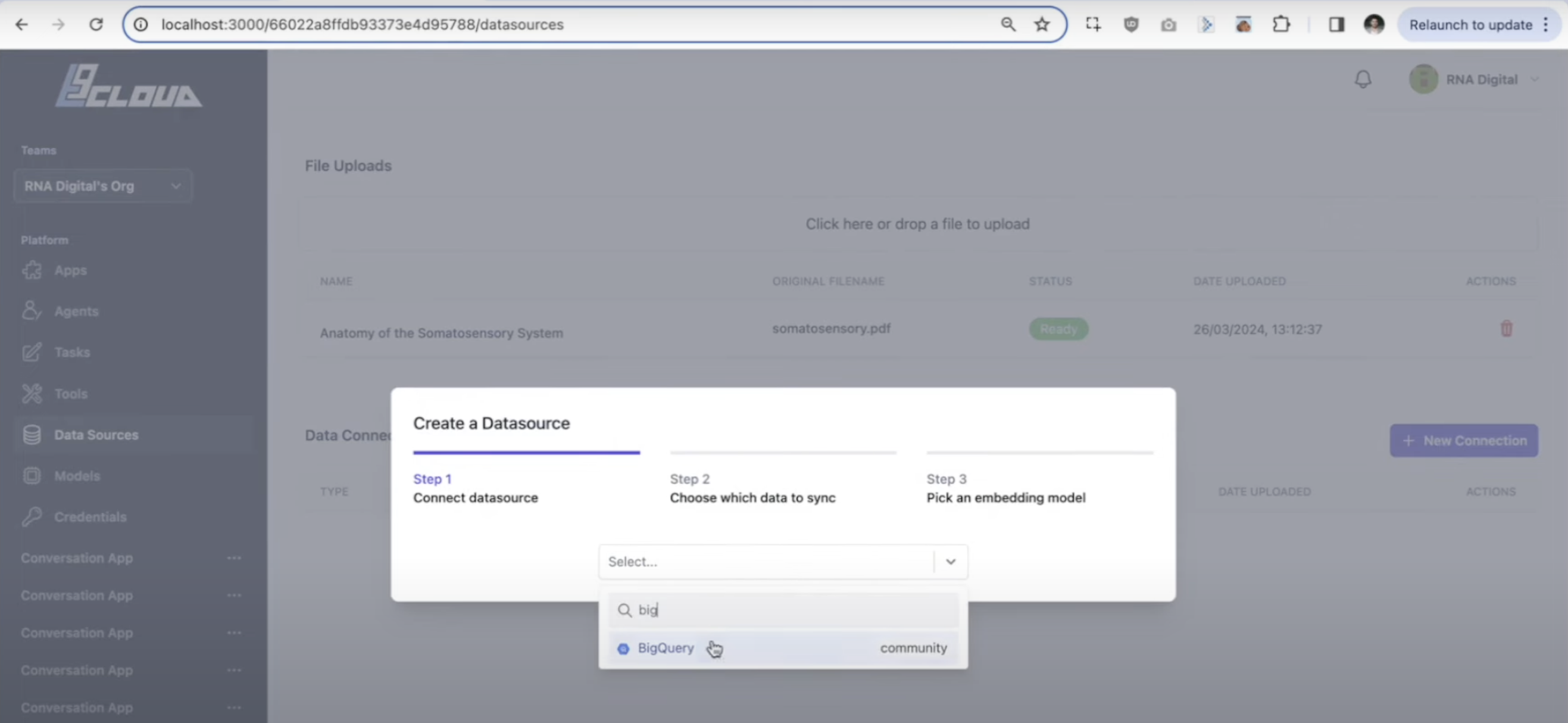Switch to Step 3 Pick an embedding model
Image resolution: width=1568 pixels, height=723 pixels.
[1005, 488]
